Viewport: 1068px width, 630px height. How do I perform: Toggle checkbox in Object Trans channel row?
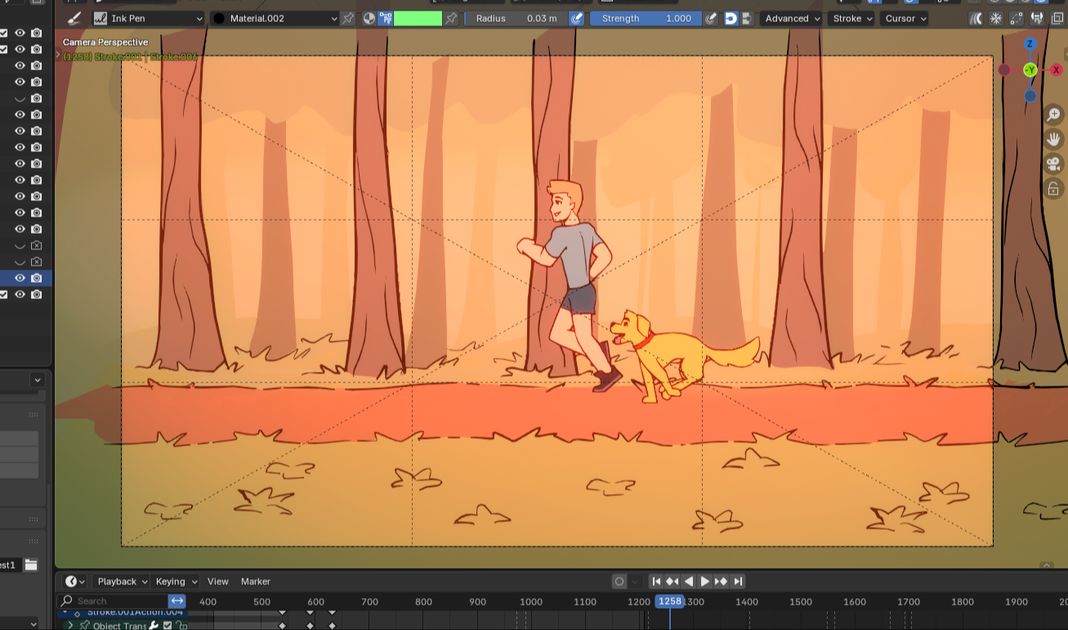click(x=168, y=625)
